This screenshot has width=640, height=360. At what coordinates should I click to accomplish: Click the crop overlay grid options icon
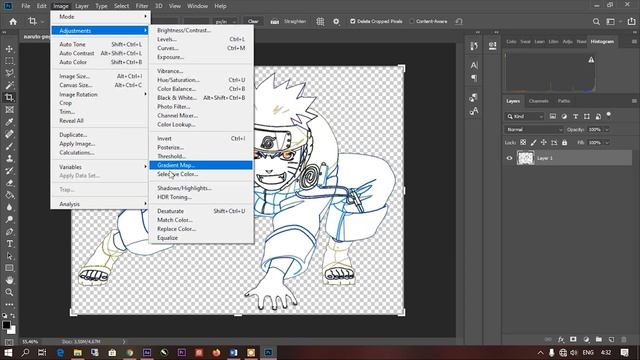click(320, 22)
